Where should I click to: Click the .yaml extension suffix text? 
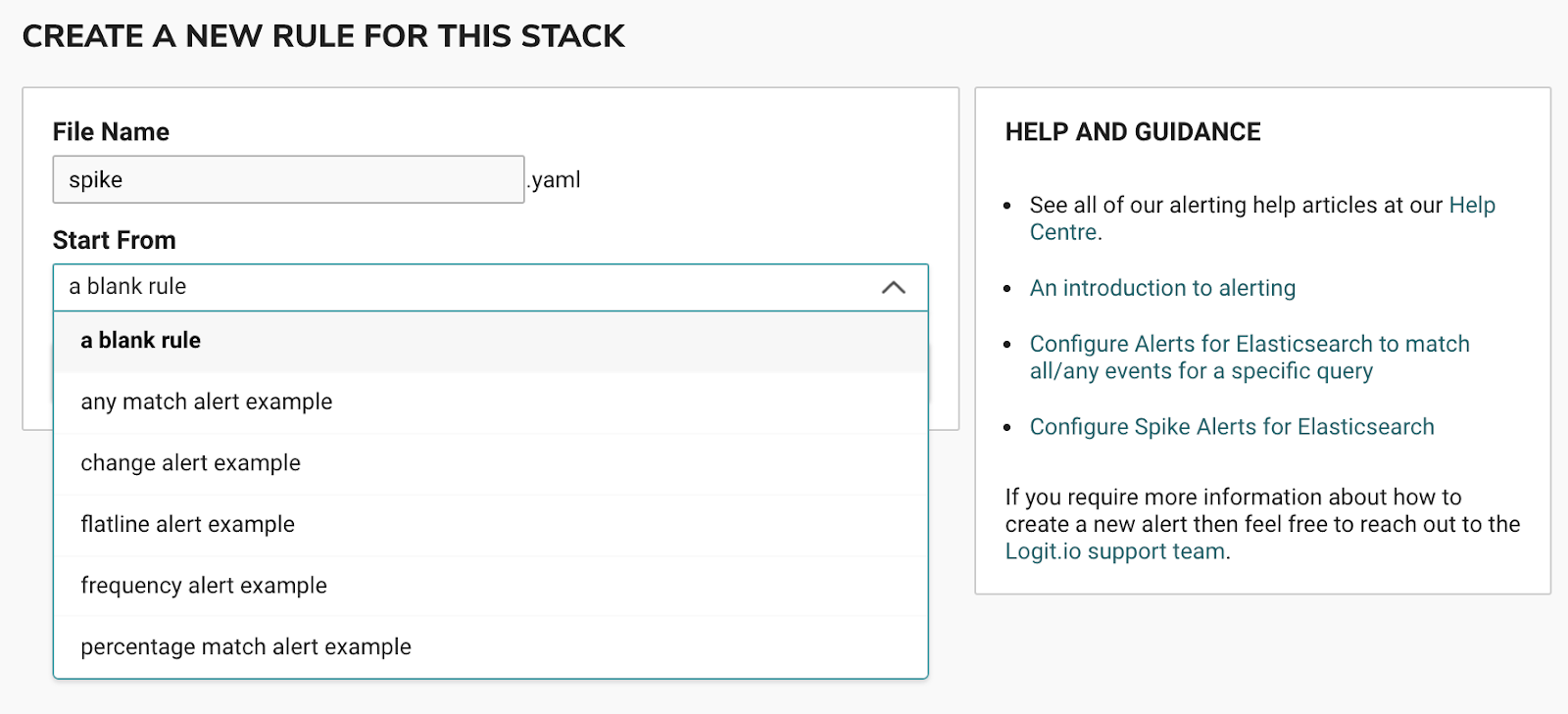pos(556,180)
